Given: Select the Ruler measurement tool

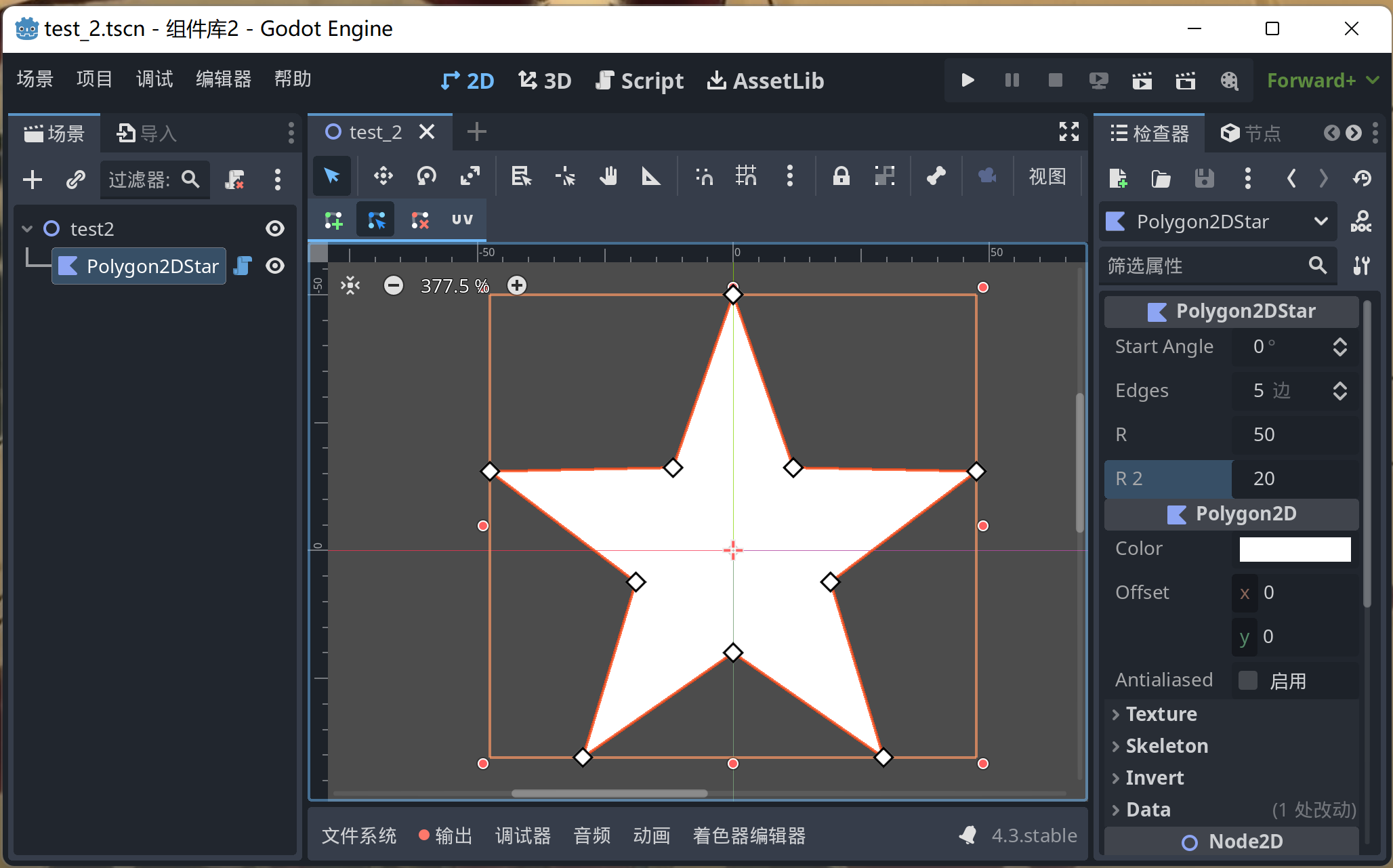Looking at the screenshot, I should (x=651, y=176).
